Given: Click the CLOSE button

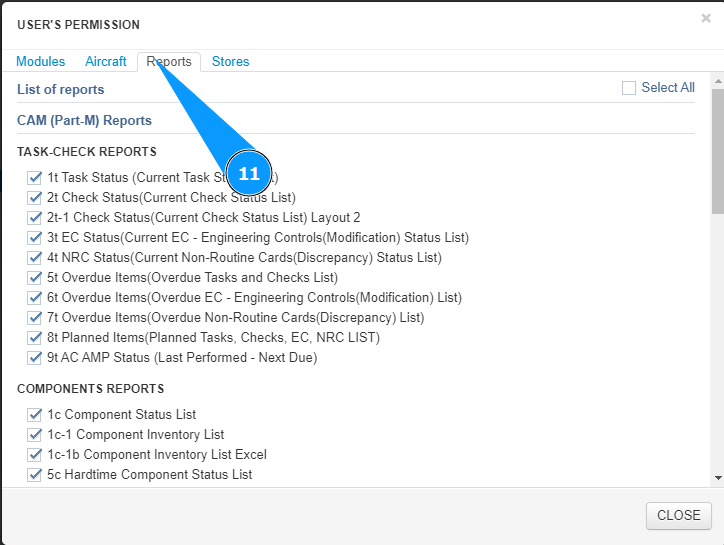Looking at the screenshot, I should pyautogui.click(x=678, y=516).
